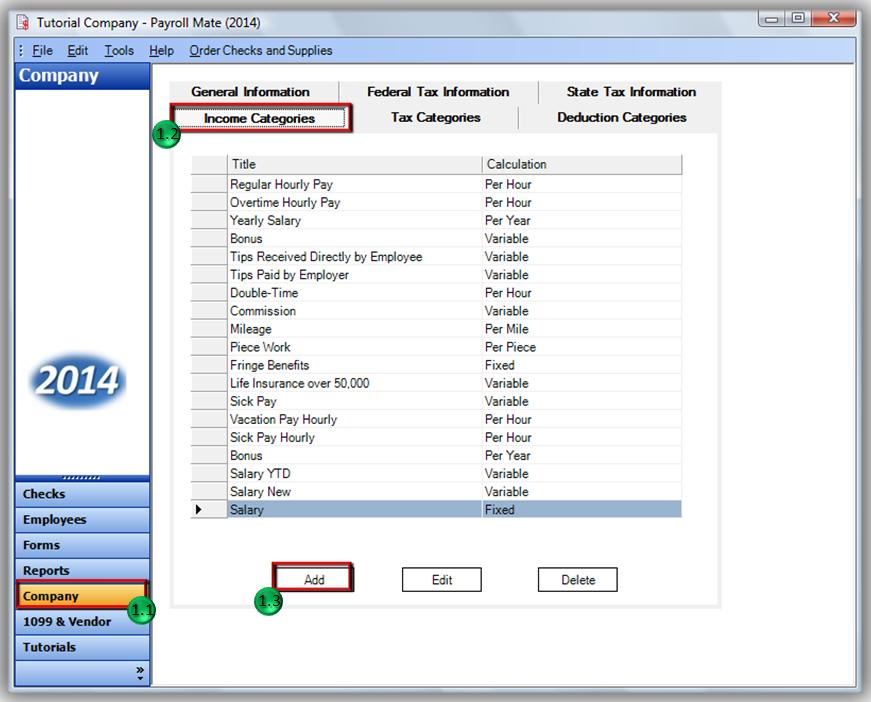Select the Mileage row

tap(436, 329)
